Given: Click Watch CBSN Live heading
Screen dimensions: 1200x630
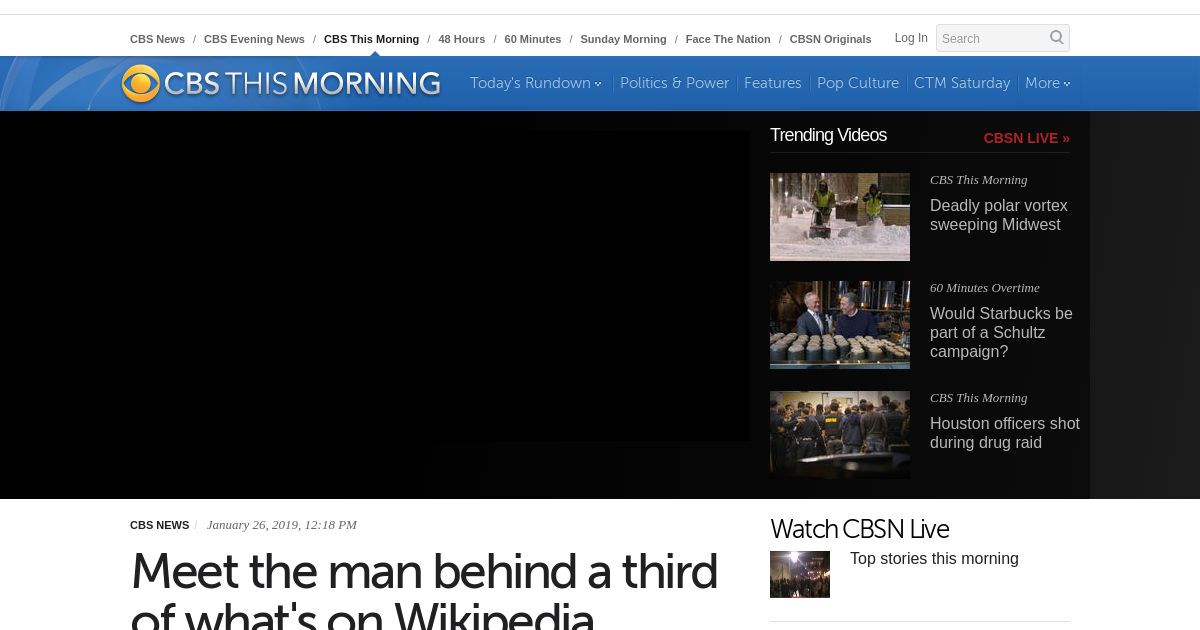Looking at the screenshot, I should click(859, 529).
